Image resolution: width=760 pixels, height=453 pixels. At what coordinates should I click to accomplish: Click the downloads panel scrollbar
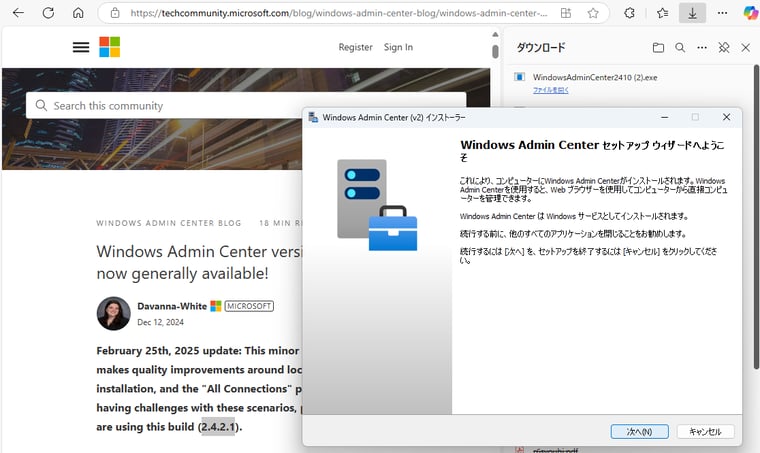click(x=756, y=217)
